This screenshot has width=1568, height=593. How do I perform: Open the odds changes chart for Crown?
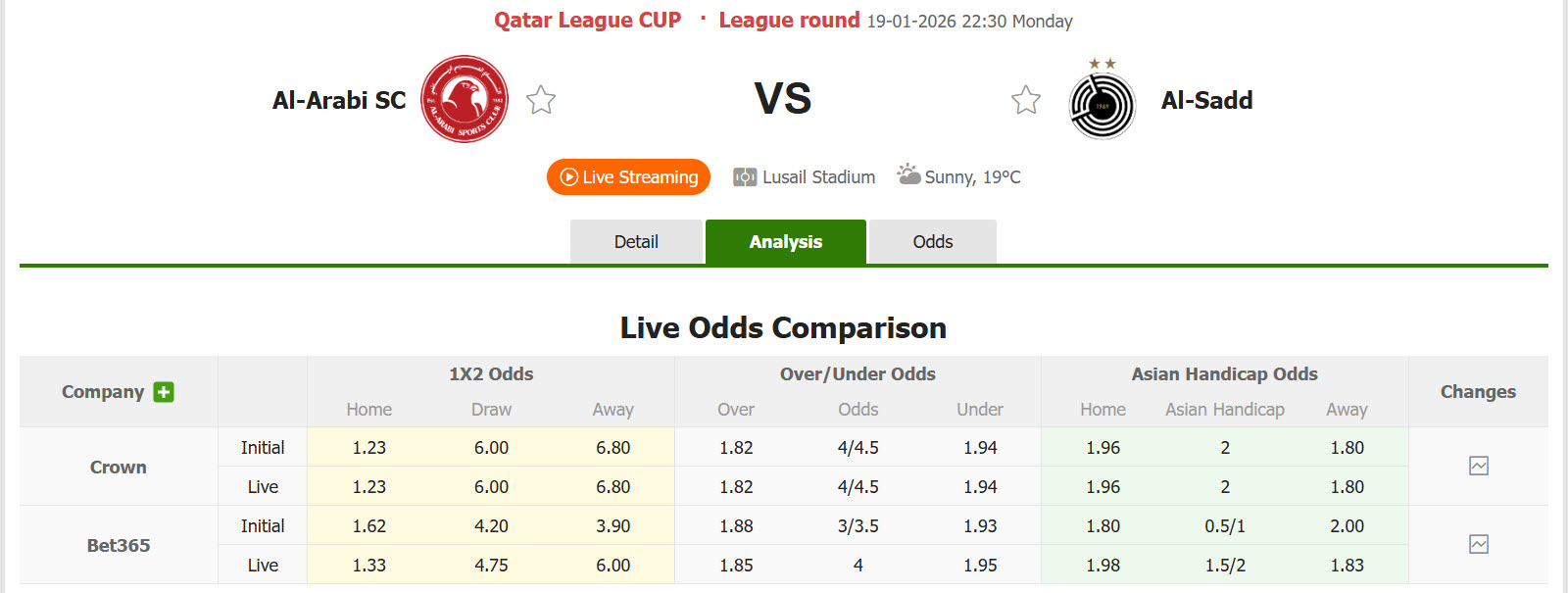[1480, 467]
